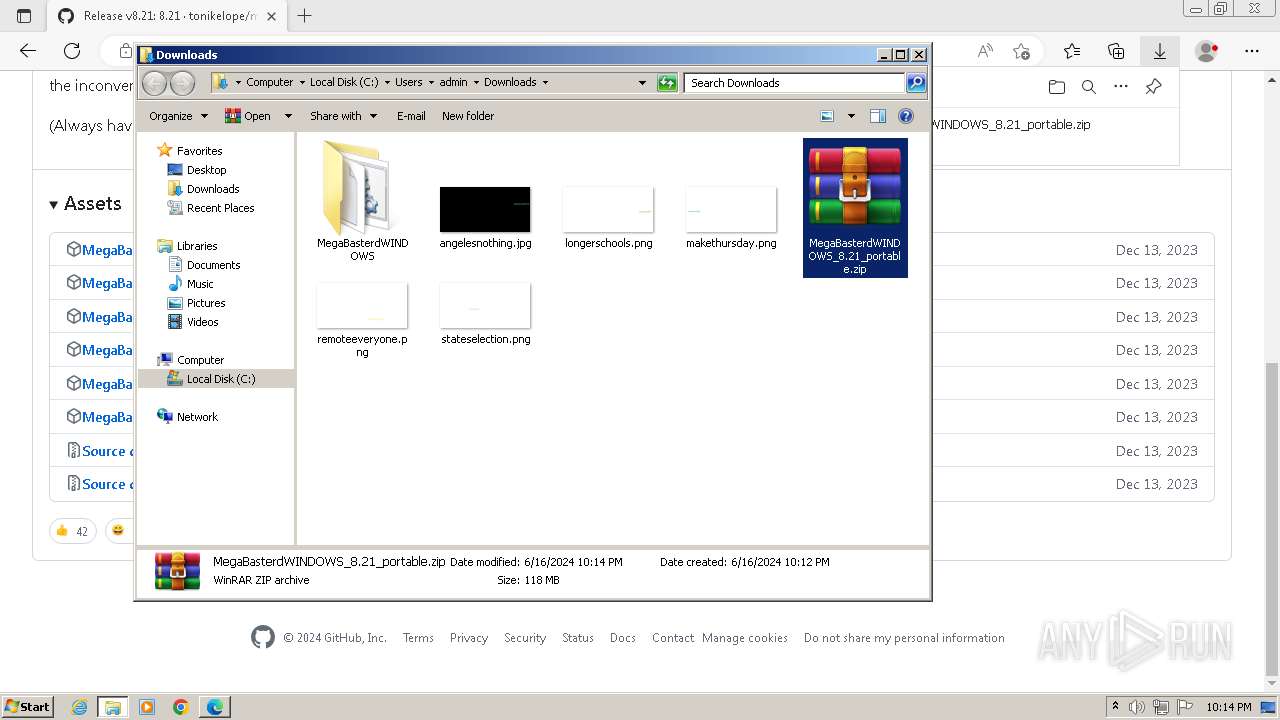The image size is (1280, 720).
Task: Click the search magnifier in Downloads window
Action: (x=915, y=83)
